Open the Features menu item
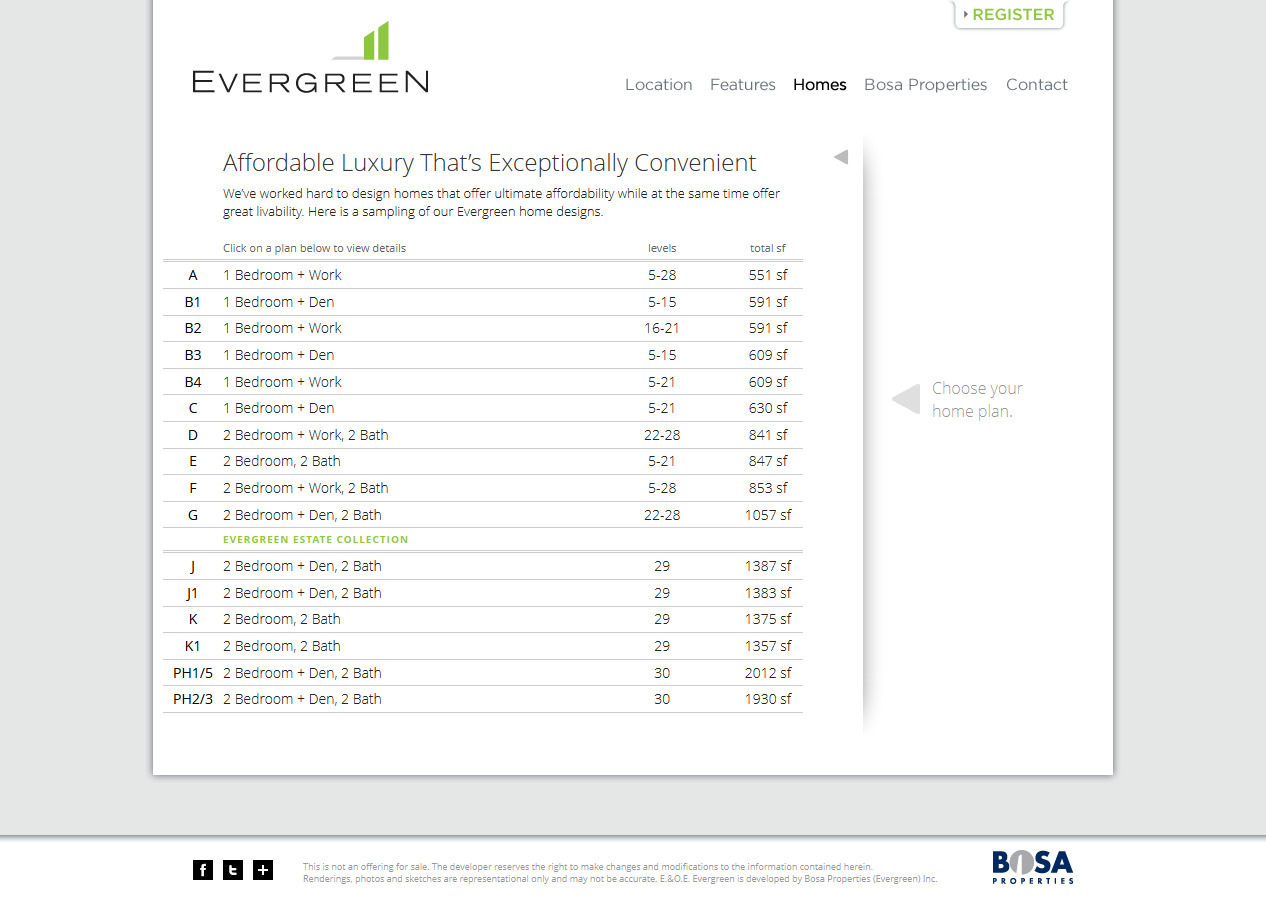Image resolution: width=1266 pixels, height=900 pixels. click(743, 85)
